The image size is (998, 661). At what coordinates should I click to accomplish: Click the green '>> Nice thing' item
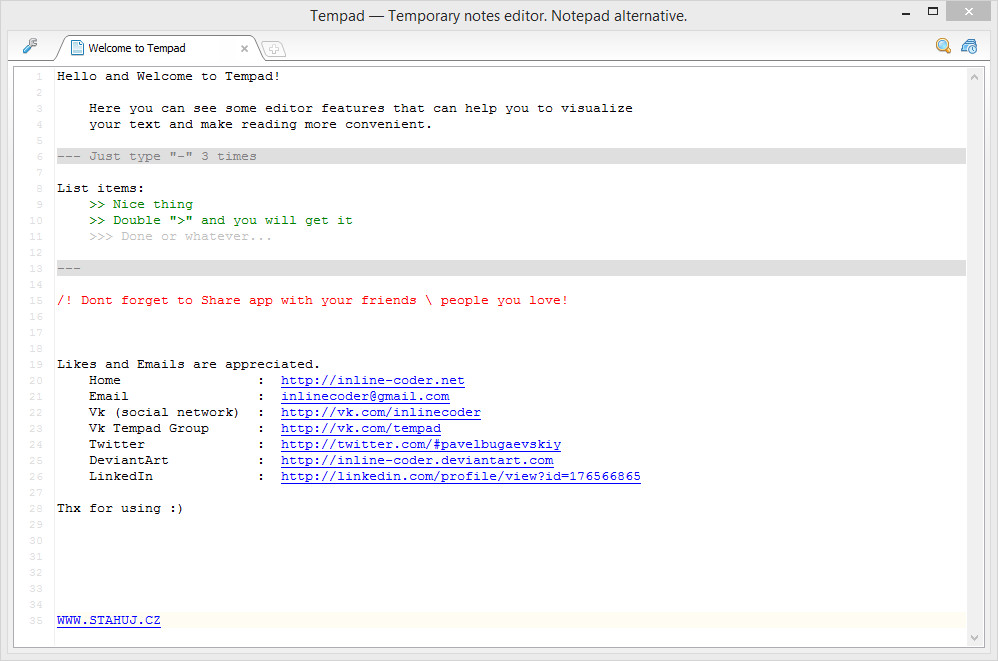coord(141,204)
